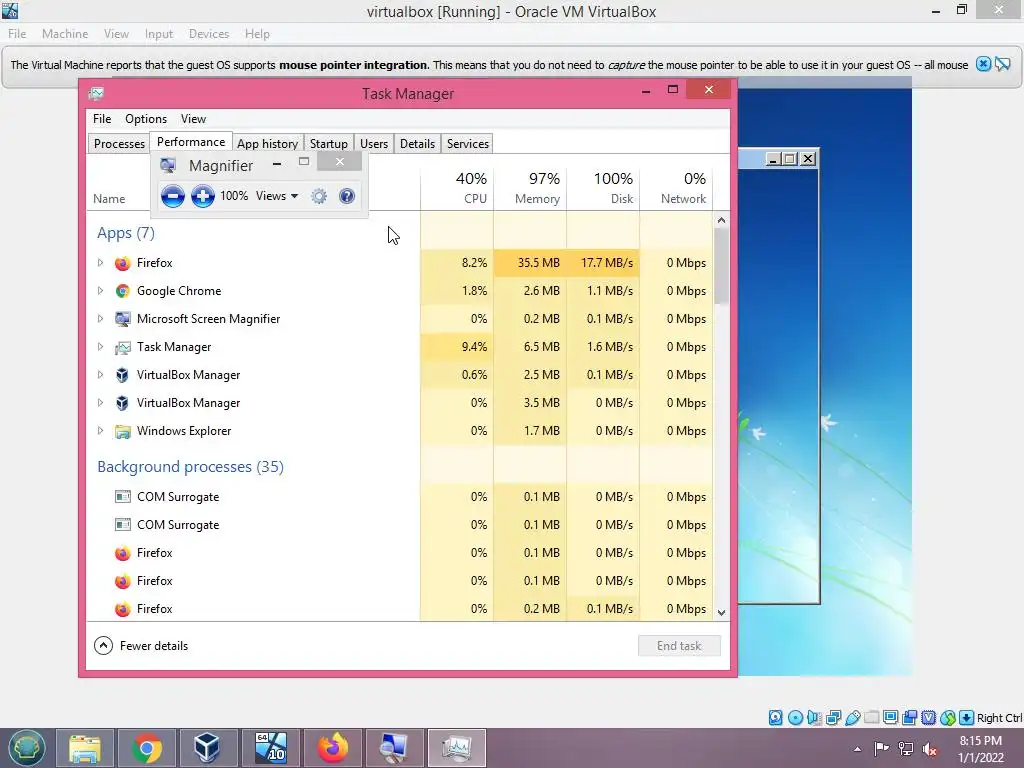Open VirtualBox Manager from the taskbar
The width and height of the screenshot is (1024, 768).
pyautogui.click(x=208, y=748)
